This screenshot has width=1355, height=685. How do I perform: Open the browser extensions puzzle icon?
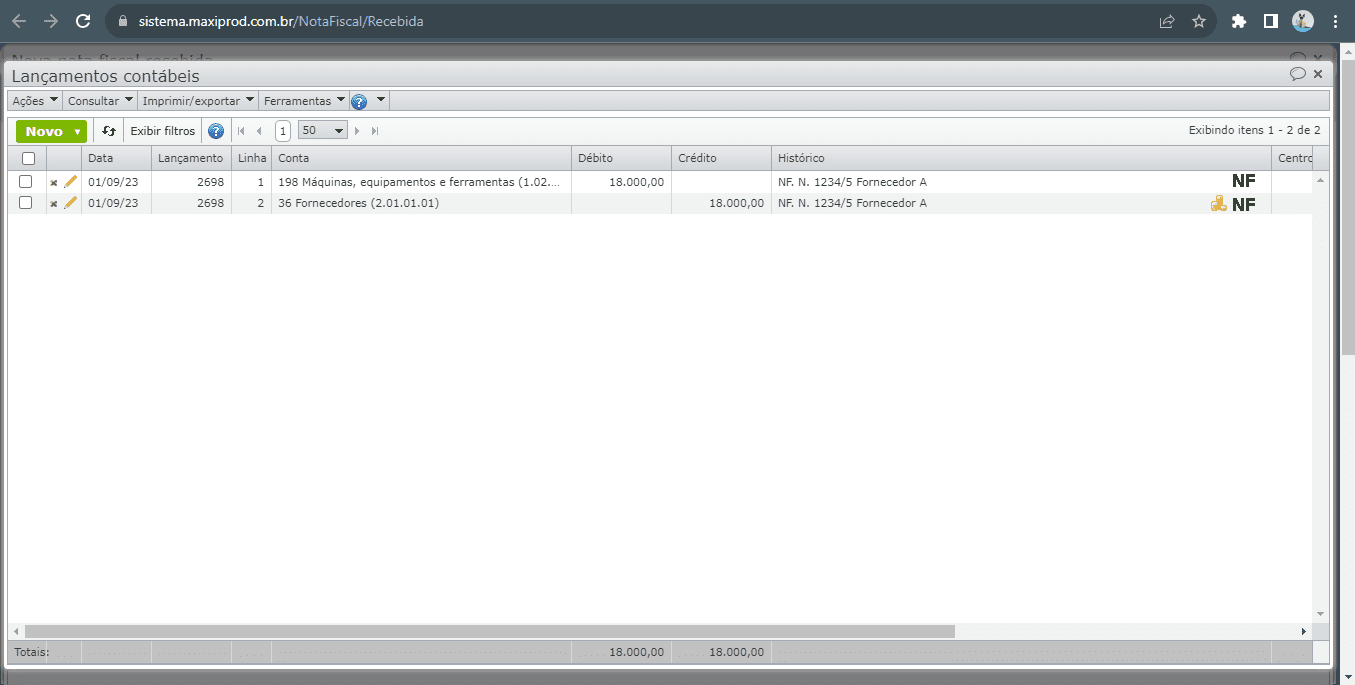1239,21
